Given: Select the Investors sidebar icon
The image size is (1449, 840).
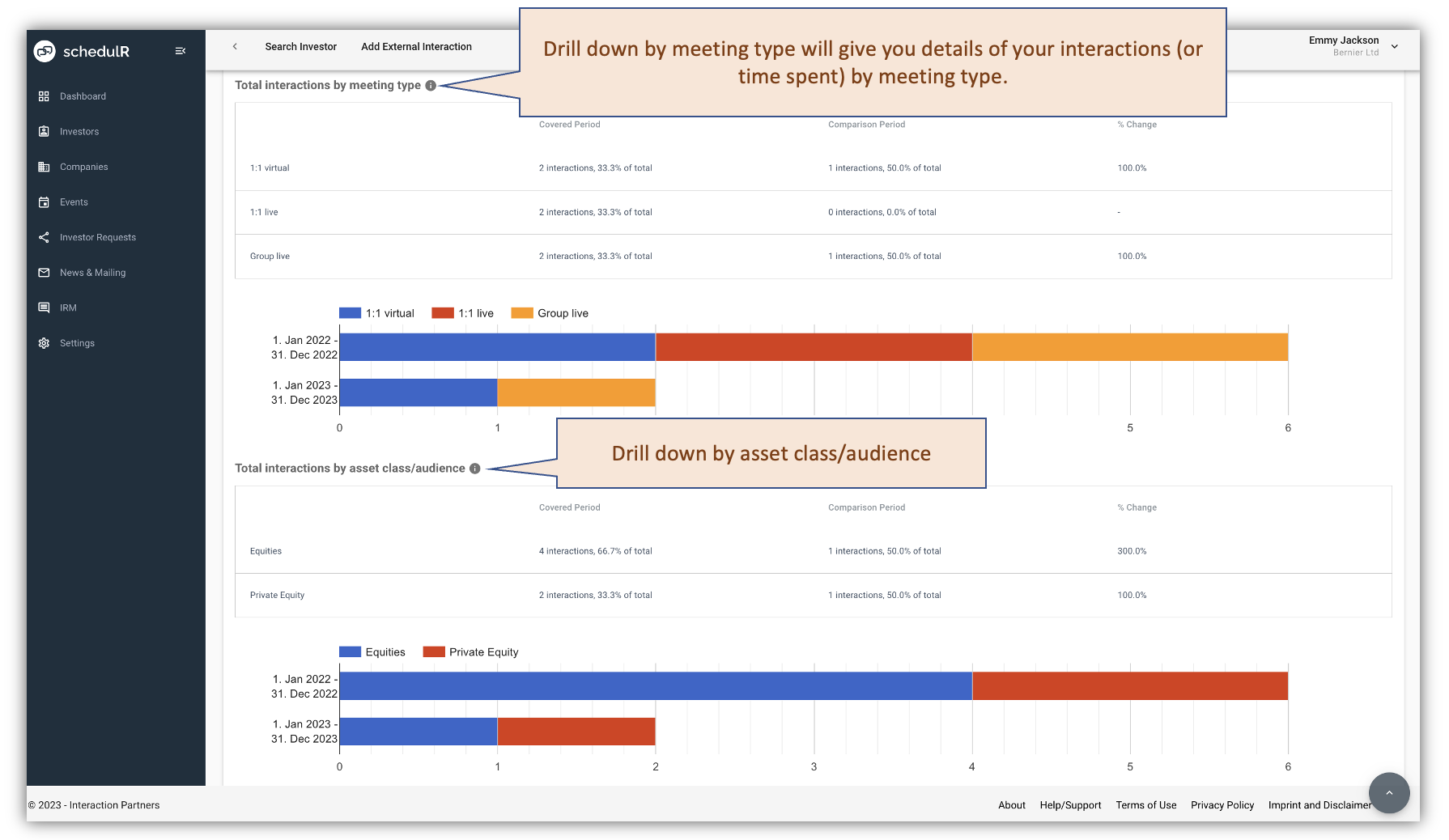Looking at the screenshot, I should [x=45, y=131].
